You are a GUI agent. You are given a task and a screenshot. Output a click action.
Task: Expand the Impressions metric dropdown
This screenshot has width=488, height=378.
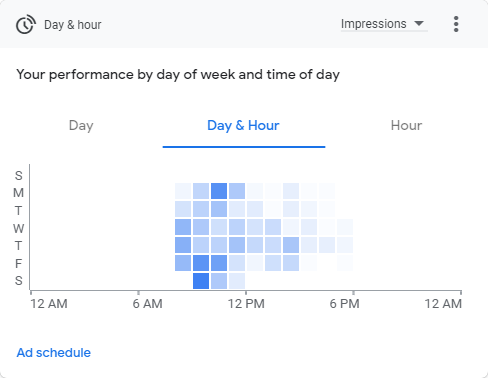pos(384,24)
